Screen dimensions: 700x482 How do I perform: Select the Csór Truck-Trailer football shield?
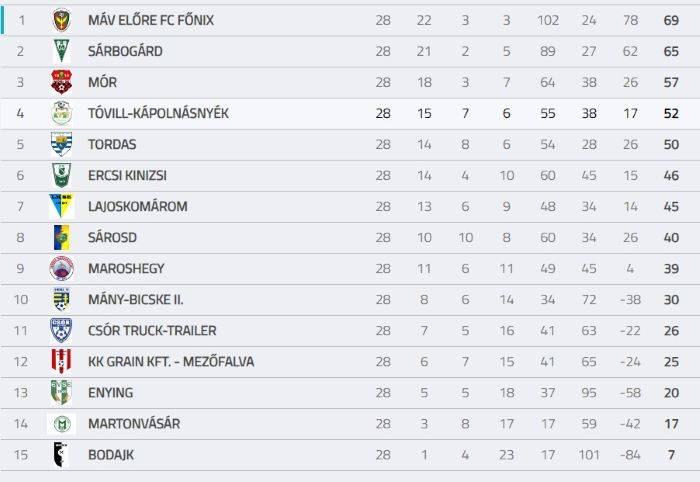[x=62, y=330]
